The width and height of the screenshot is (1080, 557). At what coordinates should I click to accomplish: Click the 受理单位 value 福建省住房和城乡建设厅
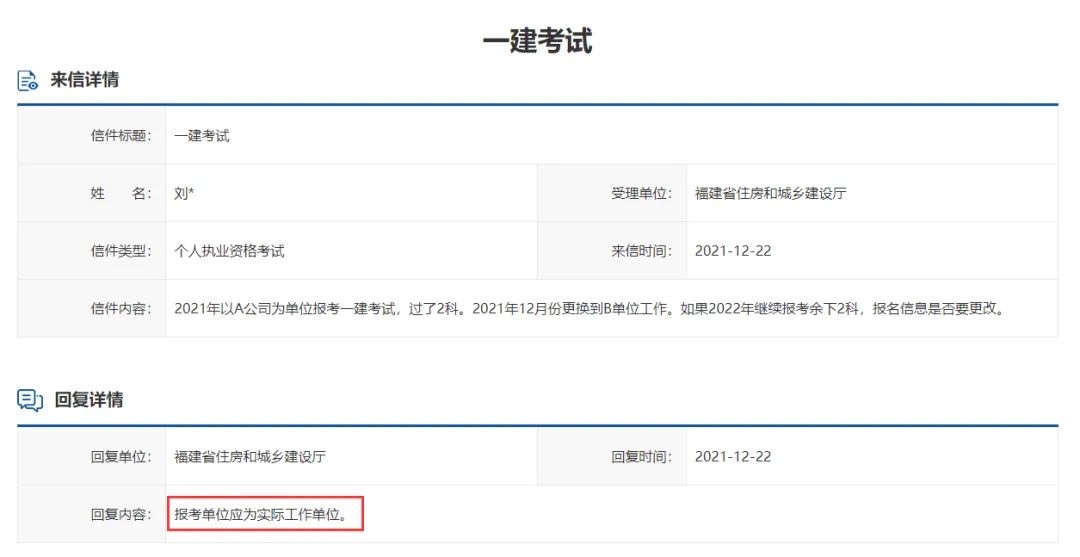[x=770, y=194]
